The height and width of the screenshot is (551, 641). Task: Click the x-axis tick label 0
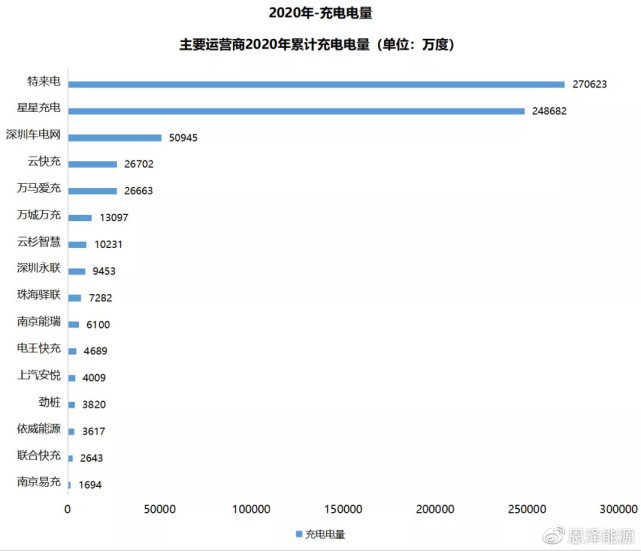[67, 509]
